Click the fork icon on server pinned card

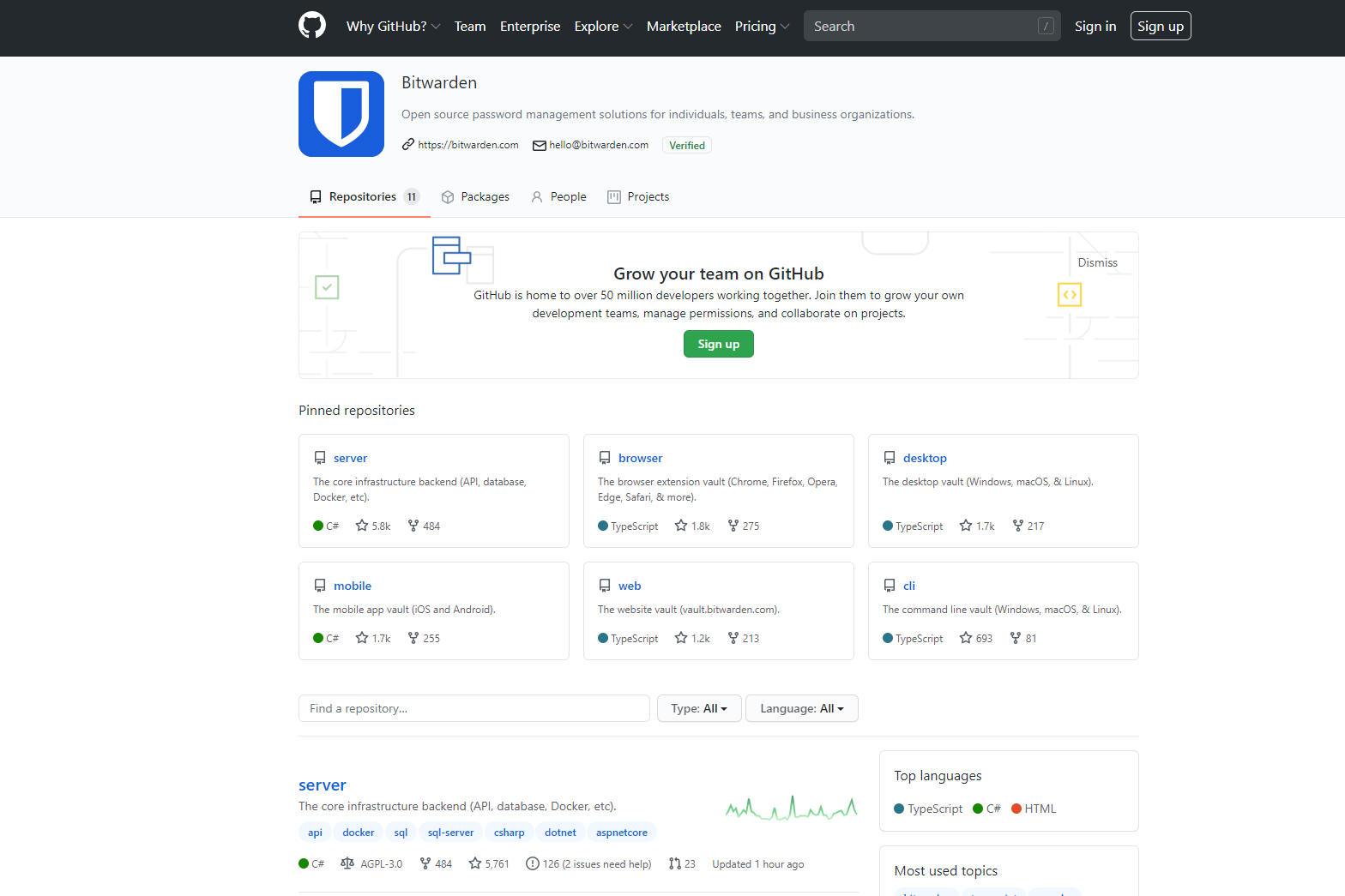[413, 526]
